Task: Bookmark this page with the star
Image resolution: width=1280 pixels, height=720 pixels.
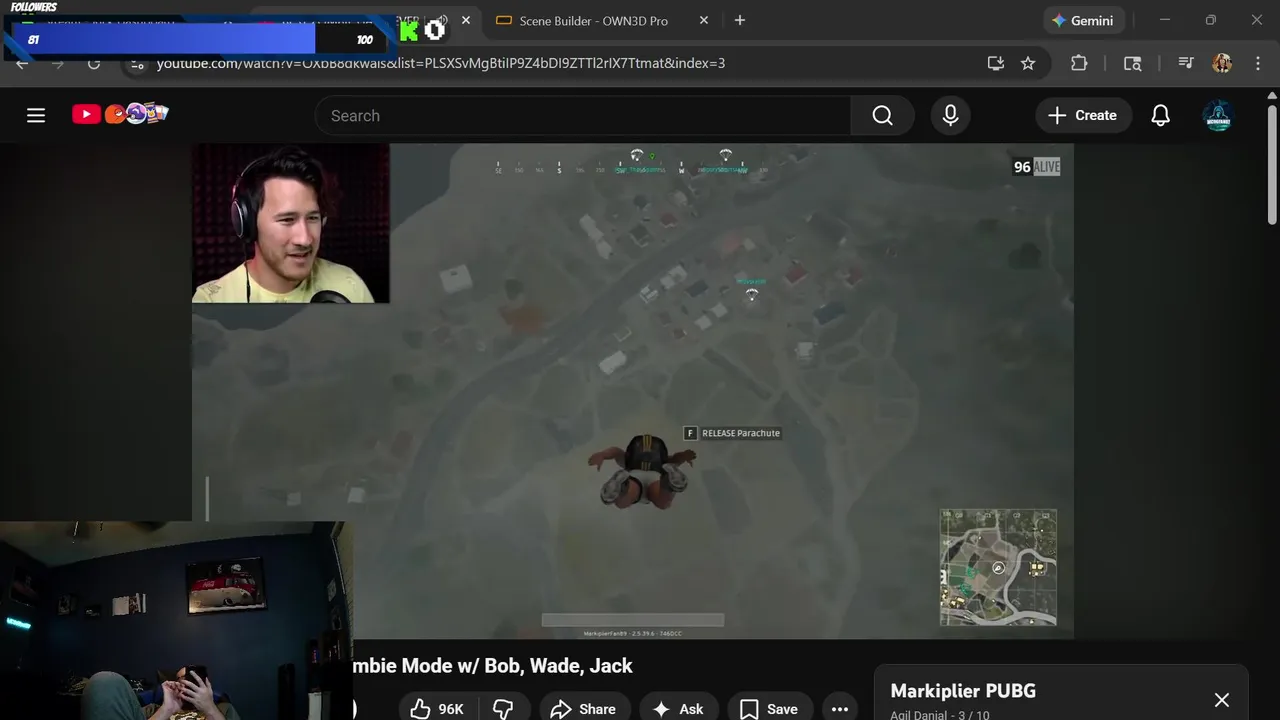Action: point(1028,63)
